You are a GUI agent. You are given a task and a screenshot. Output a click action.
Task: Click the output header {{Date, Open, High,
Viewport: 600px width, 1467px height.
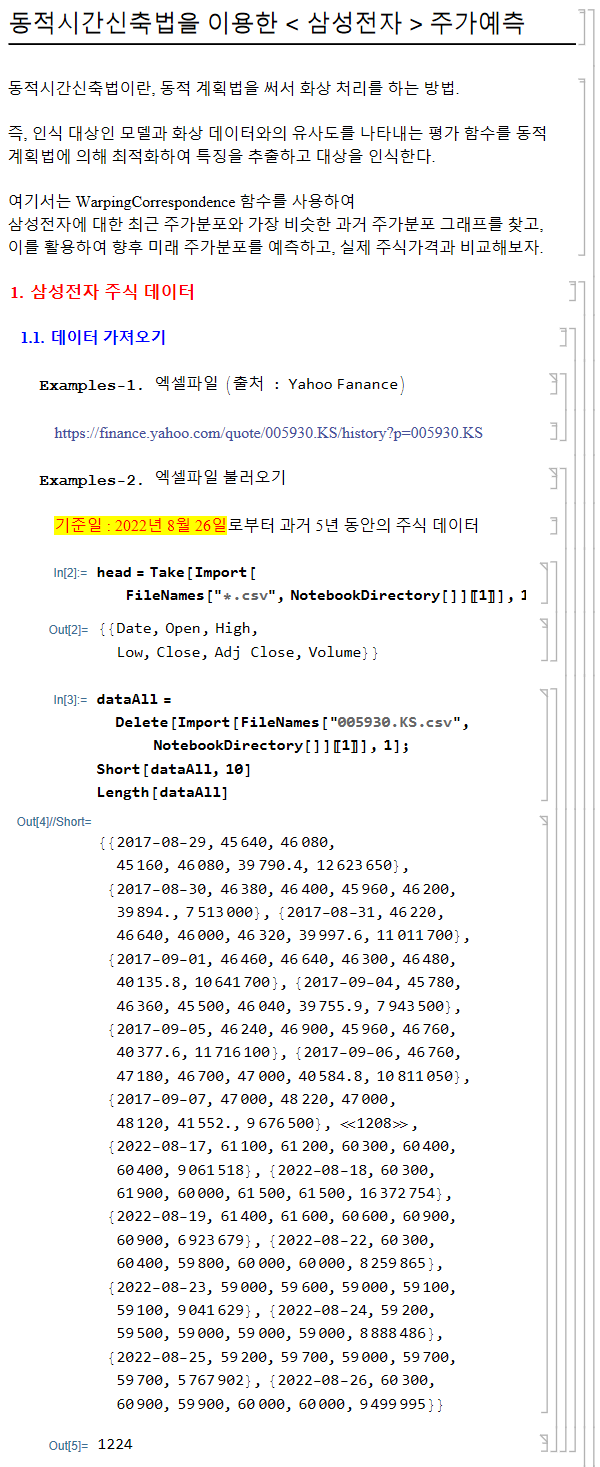tap(179, 629)
